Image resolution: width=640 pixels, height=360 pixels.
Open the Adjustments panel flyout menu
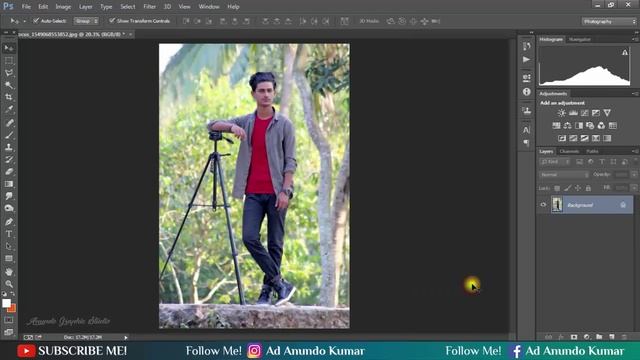[635, 94]
